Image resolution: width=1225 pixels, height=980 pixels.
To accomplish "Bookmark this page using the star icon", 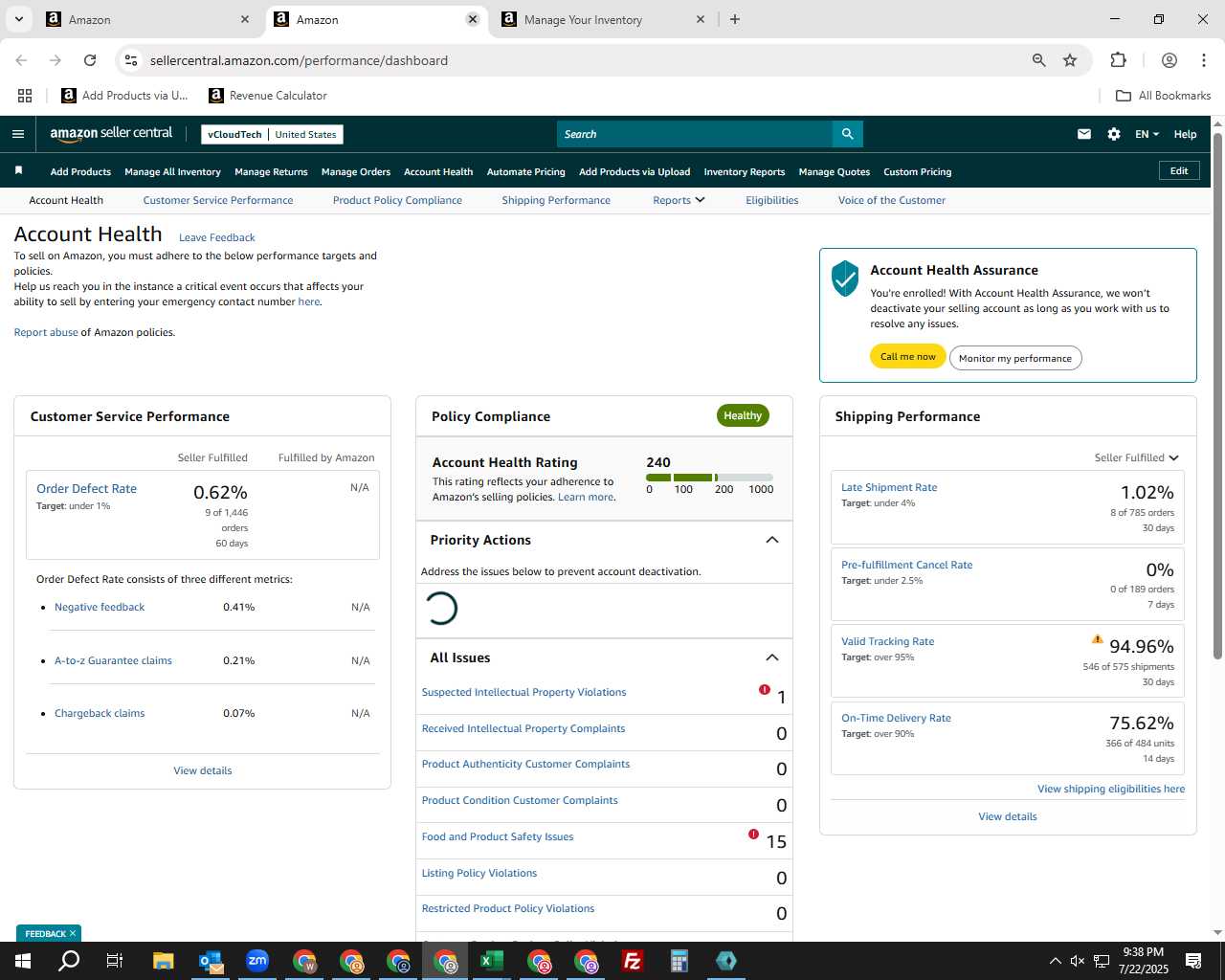I will (1070, 60).
